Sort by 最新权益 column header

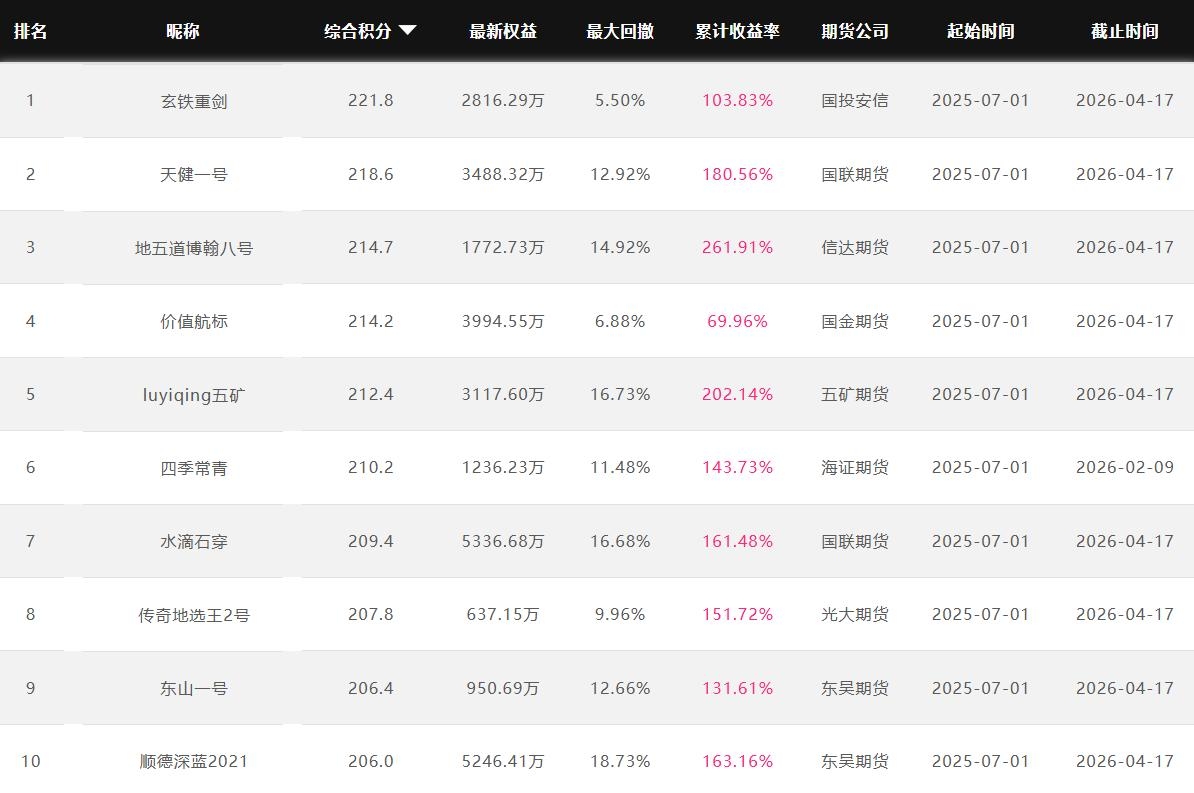point(503,31)
